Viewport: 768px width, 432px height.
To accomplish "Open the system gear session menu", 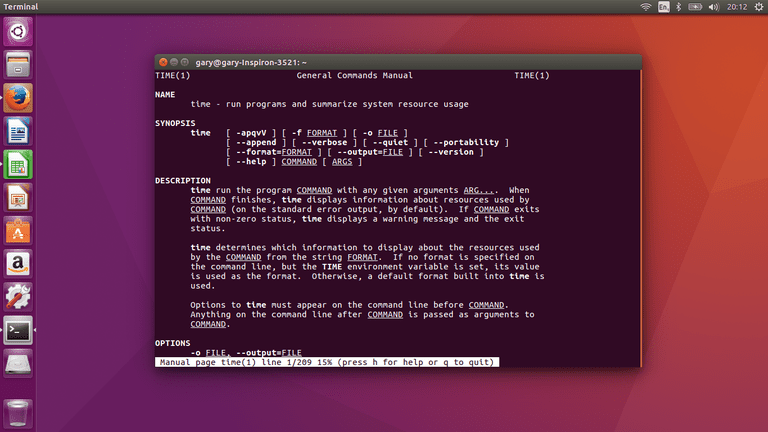I will point(756,7).
